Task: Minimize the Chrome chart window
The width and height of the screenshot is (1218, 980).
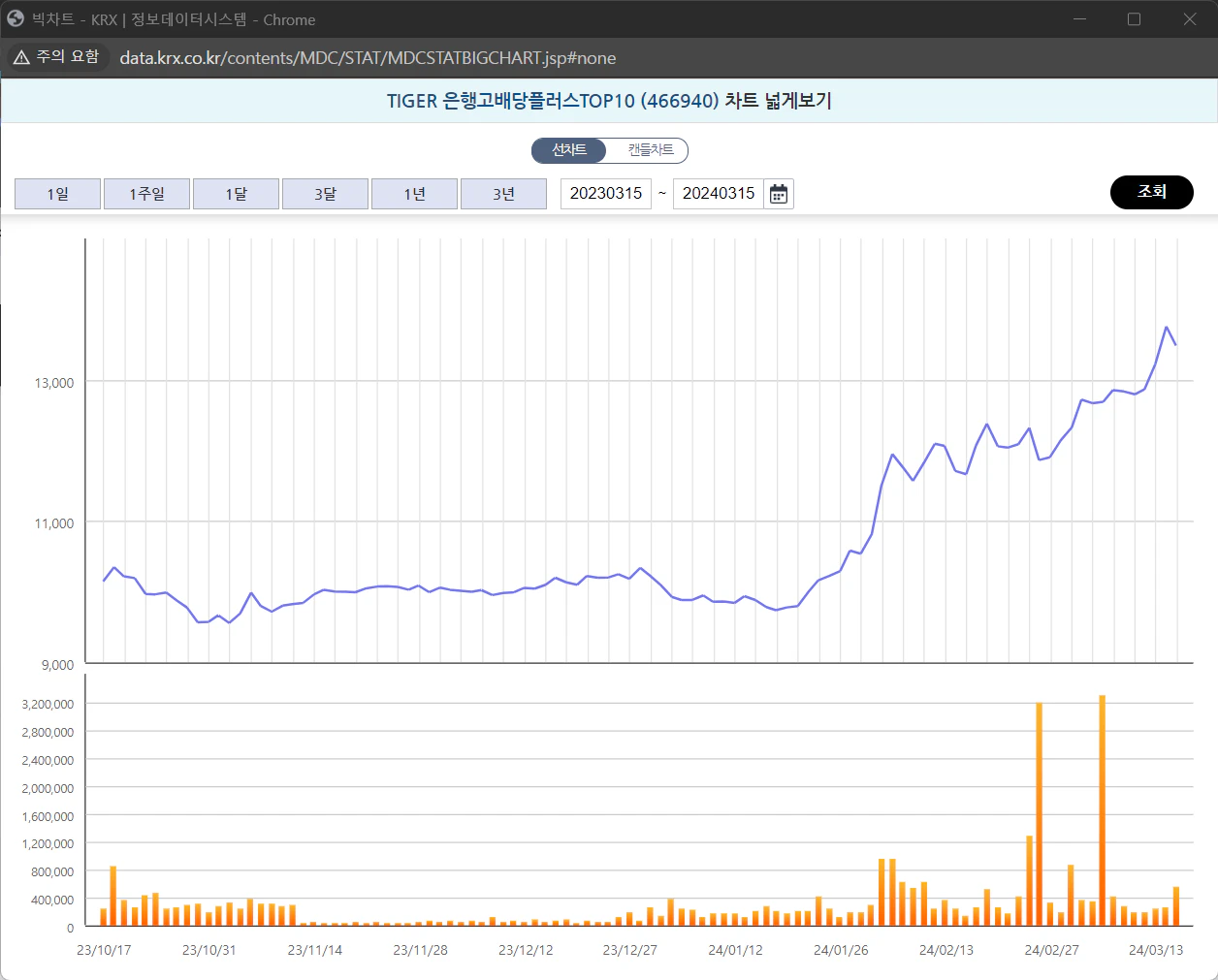Action: point(1079,19)
